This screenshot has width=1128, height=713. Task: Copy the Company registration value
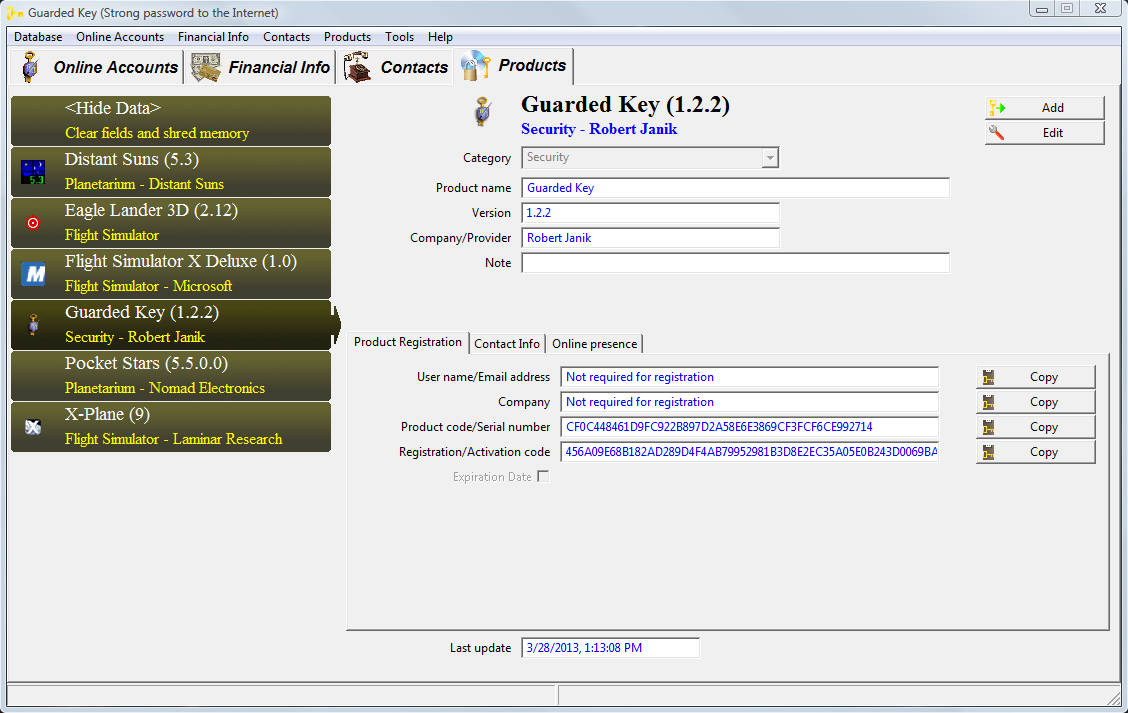tap(1036, 402)
